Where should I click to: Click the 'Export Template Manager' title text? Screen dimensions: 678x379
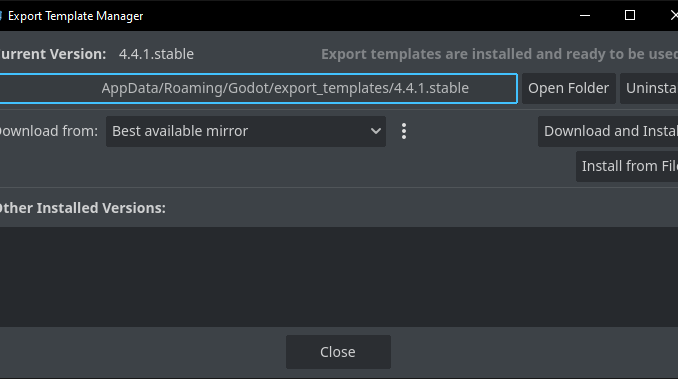[76, 16]
